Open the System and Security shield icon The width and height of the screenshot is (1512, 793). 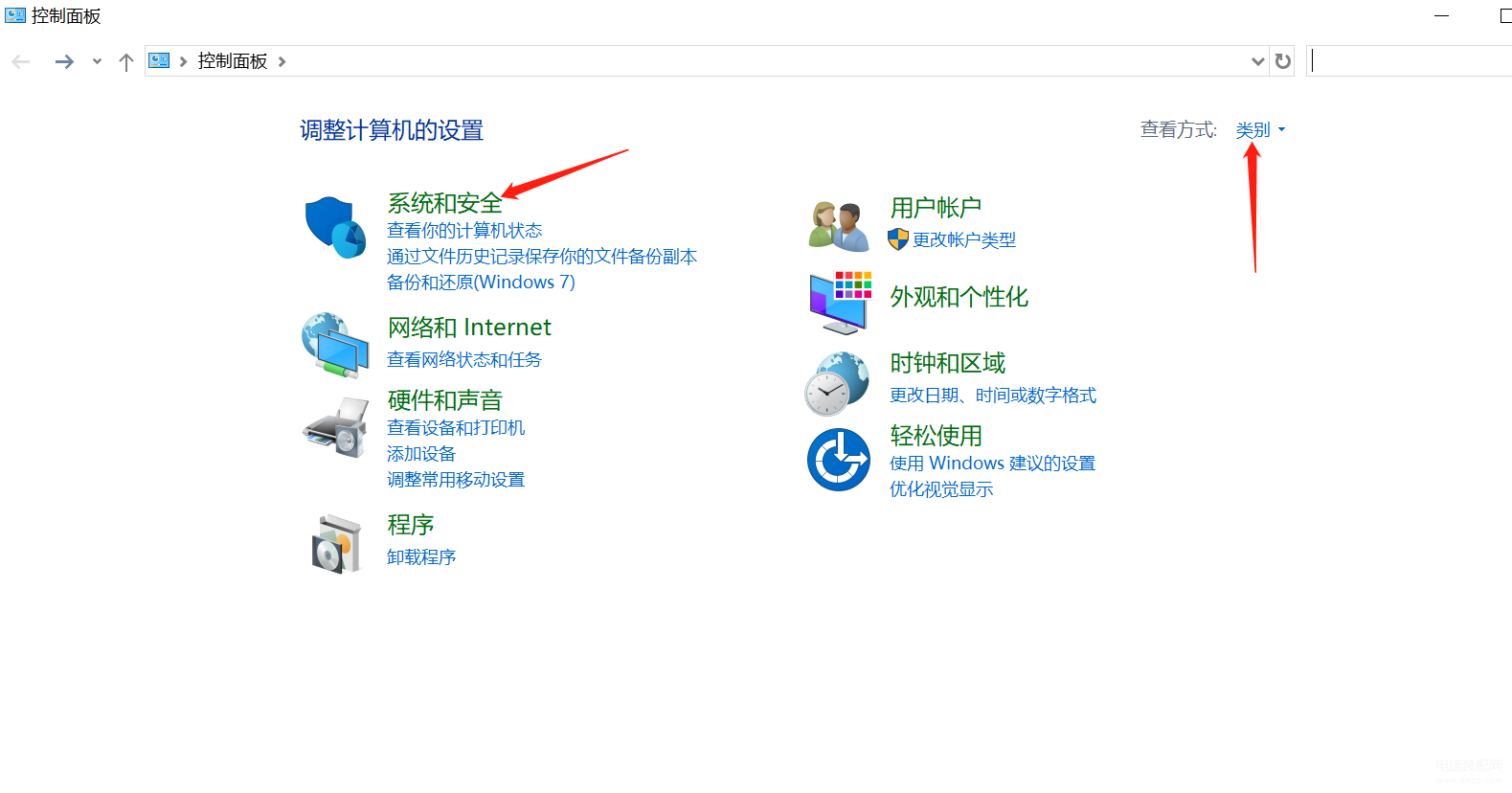[x=335, y=227]
